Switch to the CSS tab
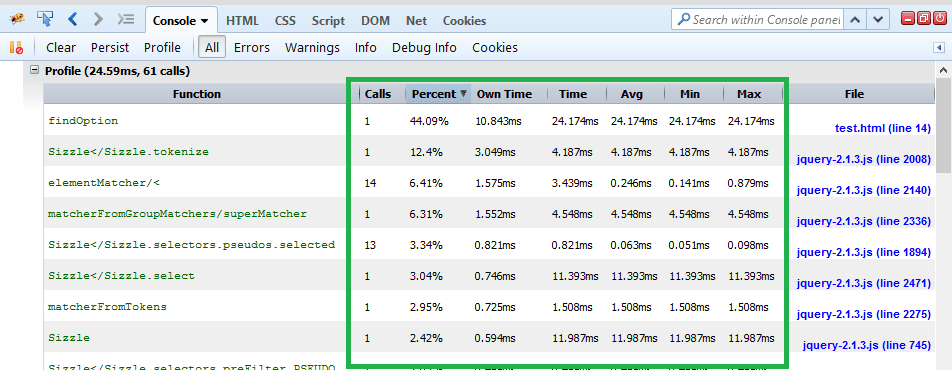 [285, 21]
